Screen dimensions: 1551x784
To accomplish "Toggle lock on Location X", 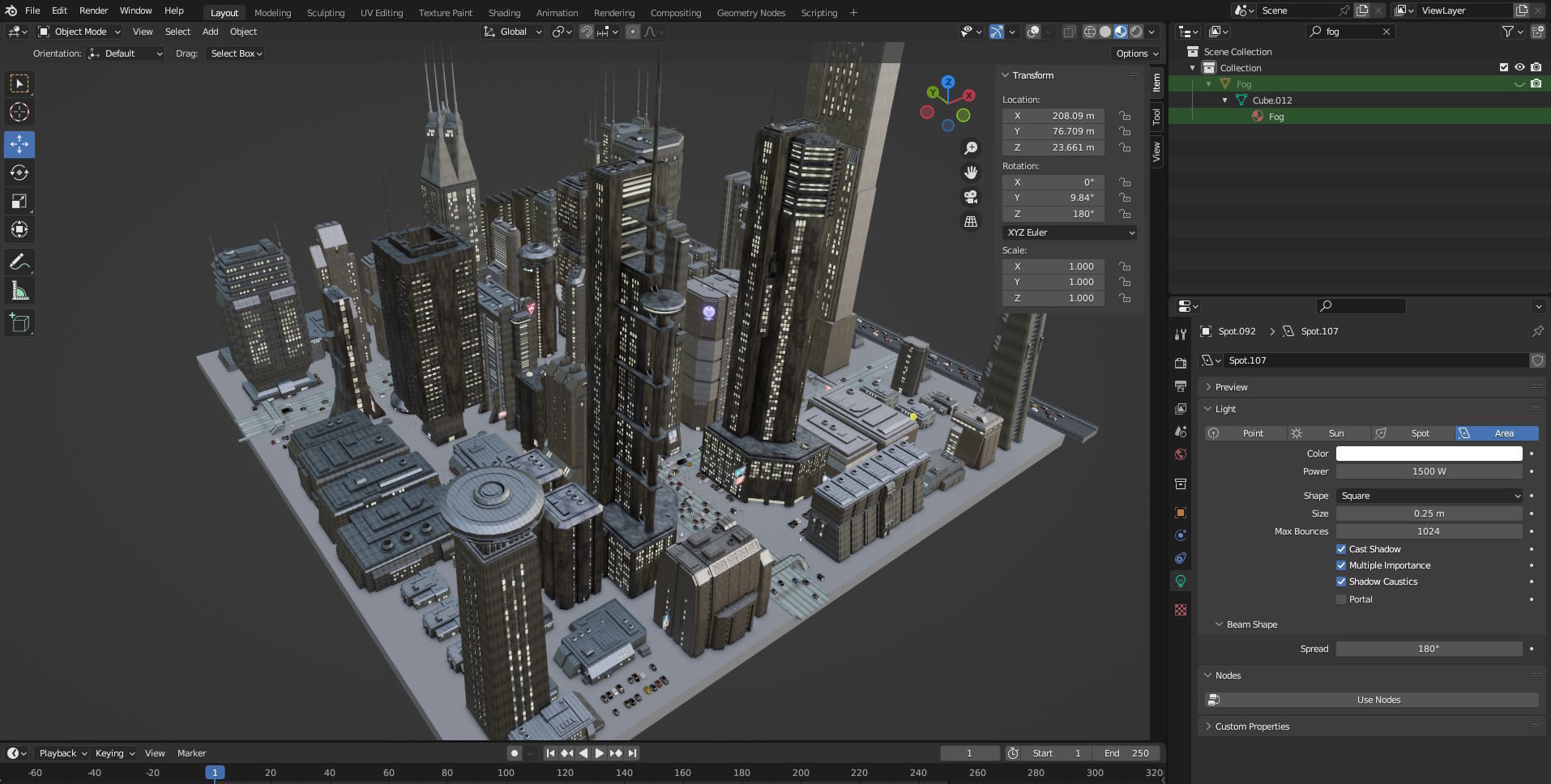I will (x=1125, y=116).
